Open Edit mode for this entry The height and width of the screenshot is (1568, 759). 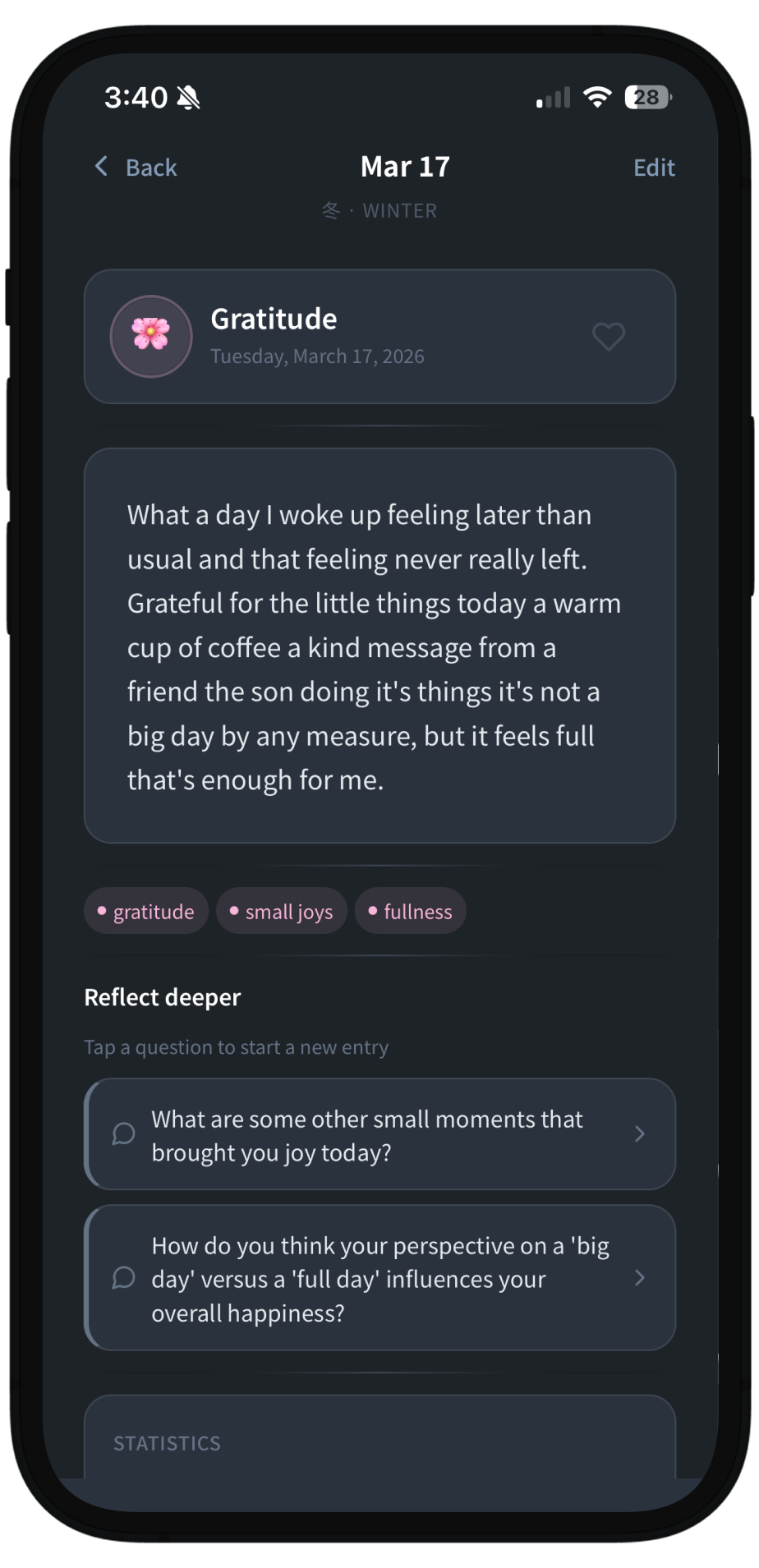[654, 168]
